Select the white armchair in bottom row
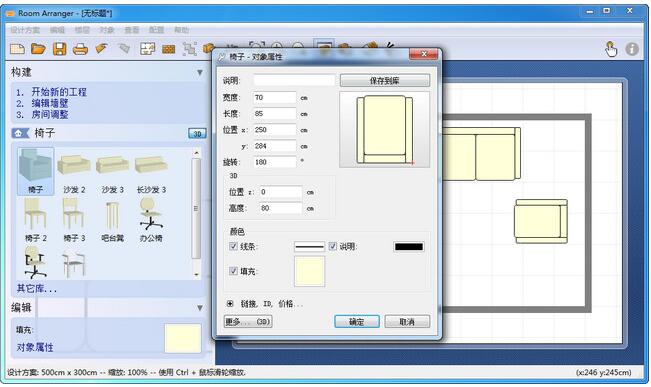Image resolution: width=651 pixels, height=387 pixels. (x=74, y=265)
